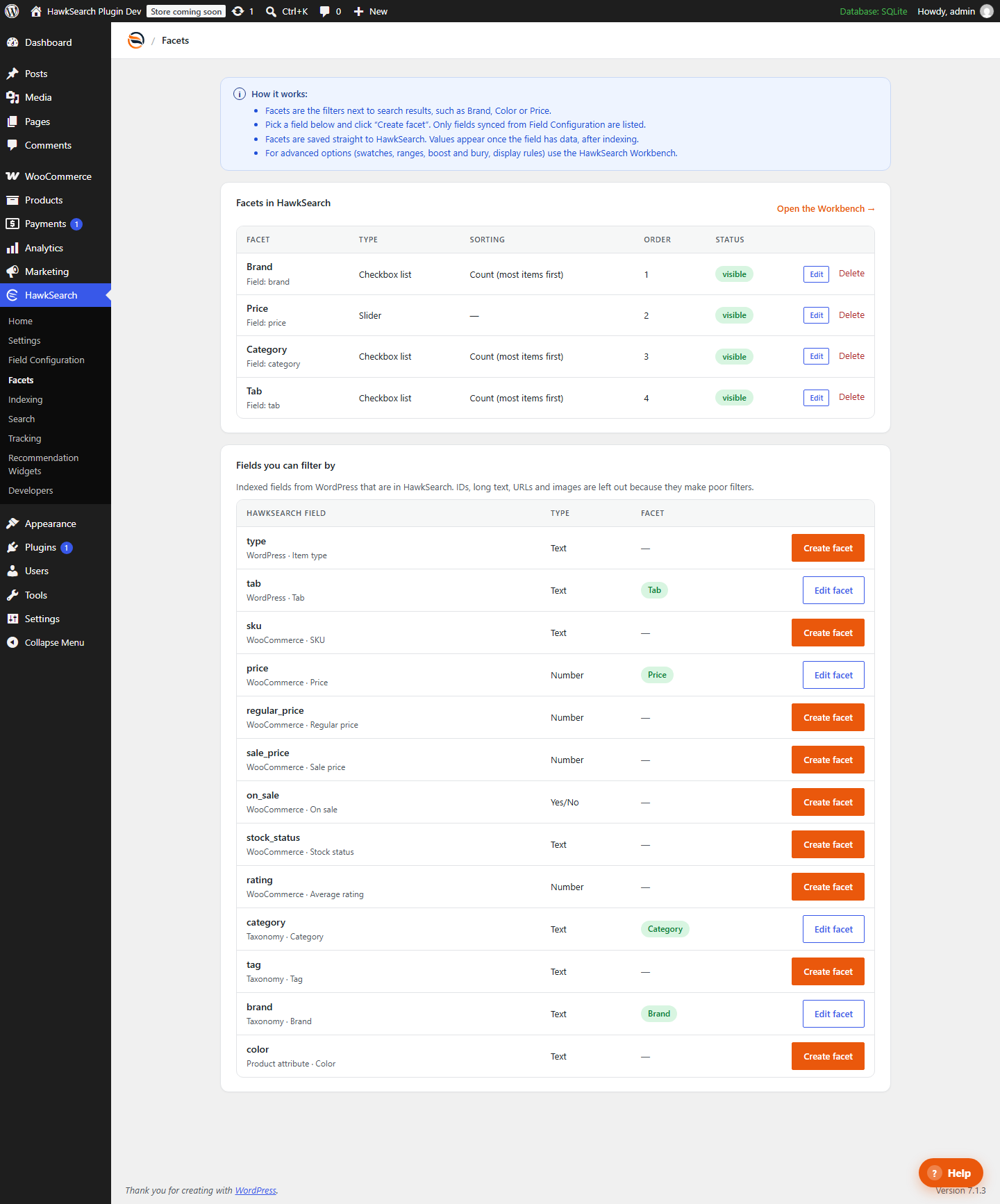Click the Payments dollar icon

coord(12,224)
